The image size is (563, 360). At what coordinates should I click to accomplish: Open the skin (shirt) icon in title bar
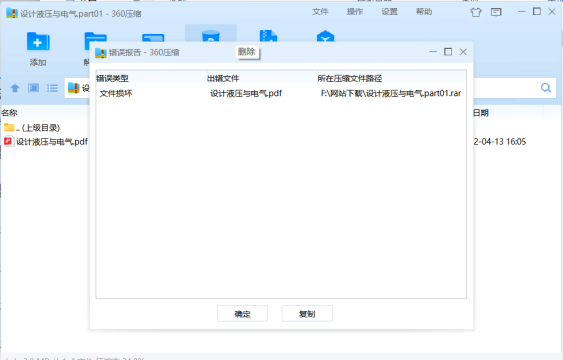476,13
